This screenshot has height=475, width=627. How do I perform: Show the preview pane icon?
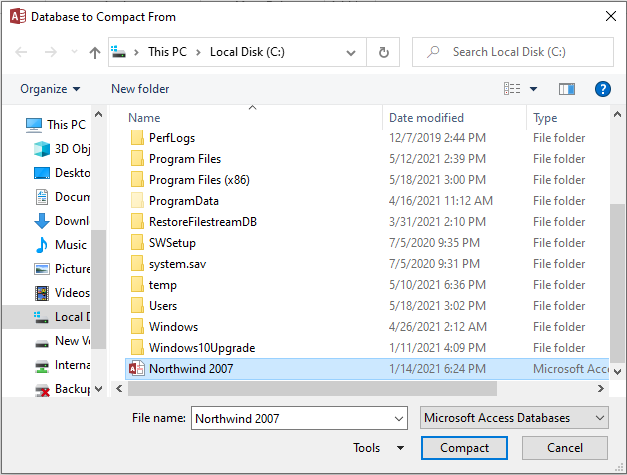(x=567, y=89)
